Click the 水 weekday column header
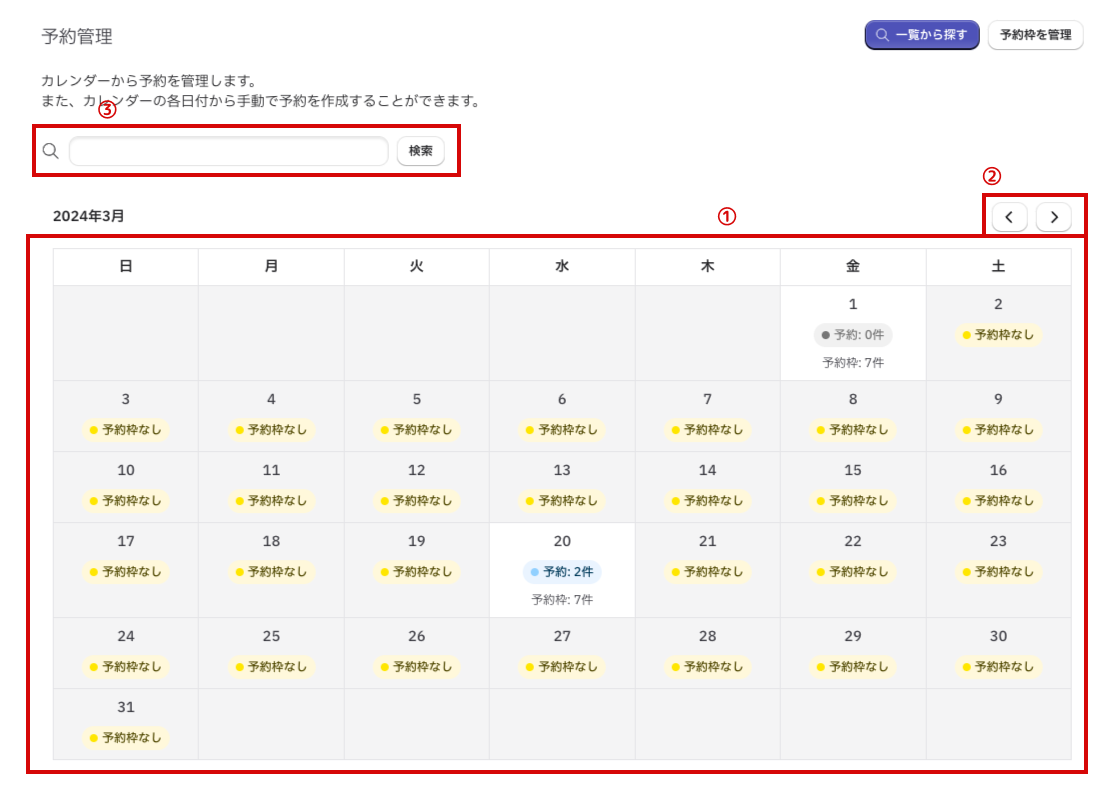1117x802 pixels. [x=562, y=266]
